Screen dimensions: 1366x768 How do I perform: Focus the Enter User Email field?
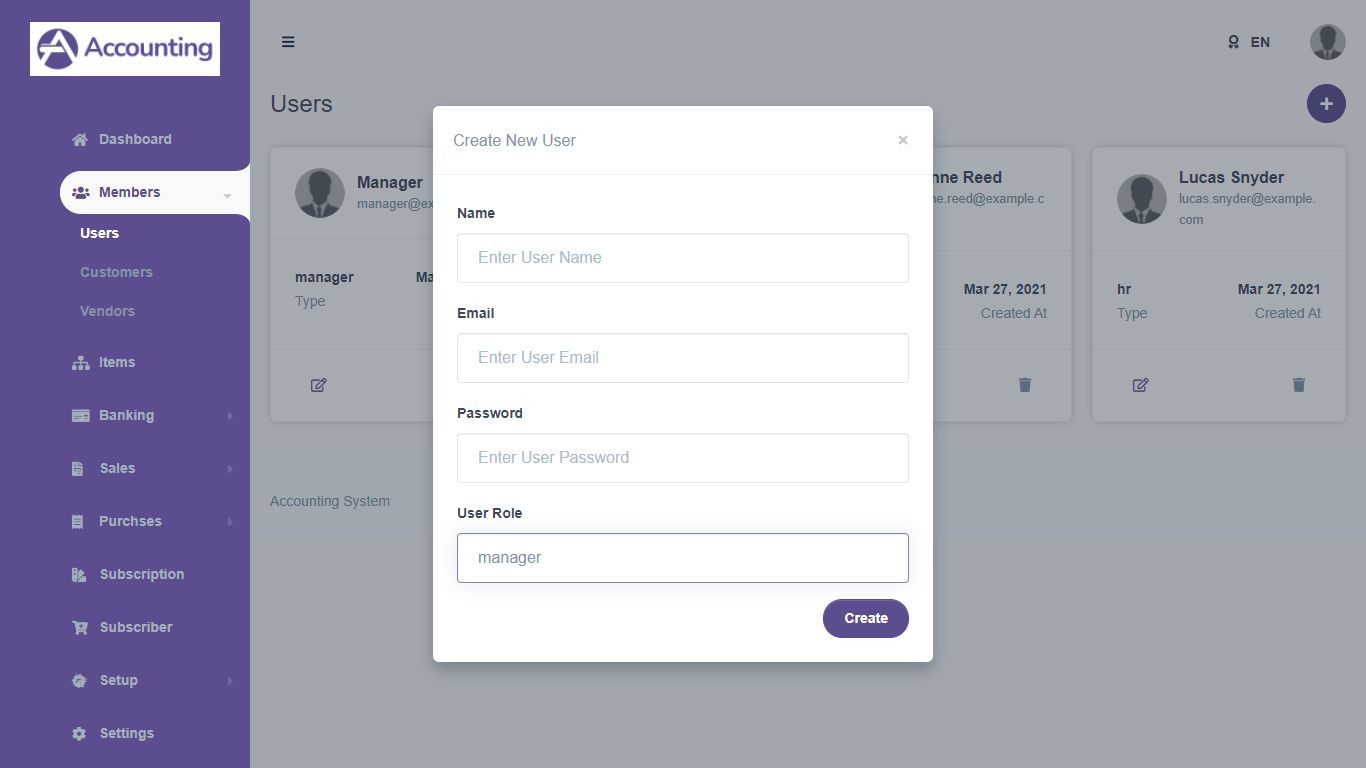pyautogui.click(x=682, y=358)
